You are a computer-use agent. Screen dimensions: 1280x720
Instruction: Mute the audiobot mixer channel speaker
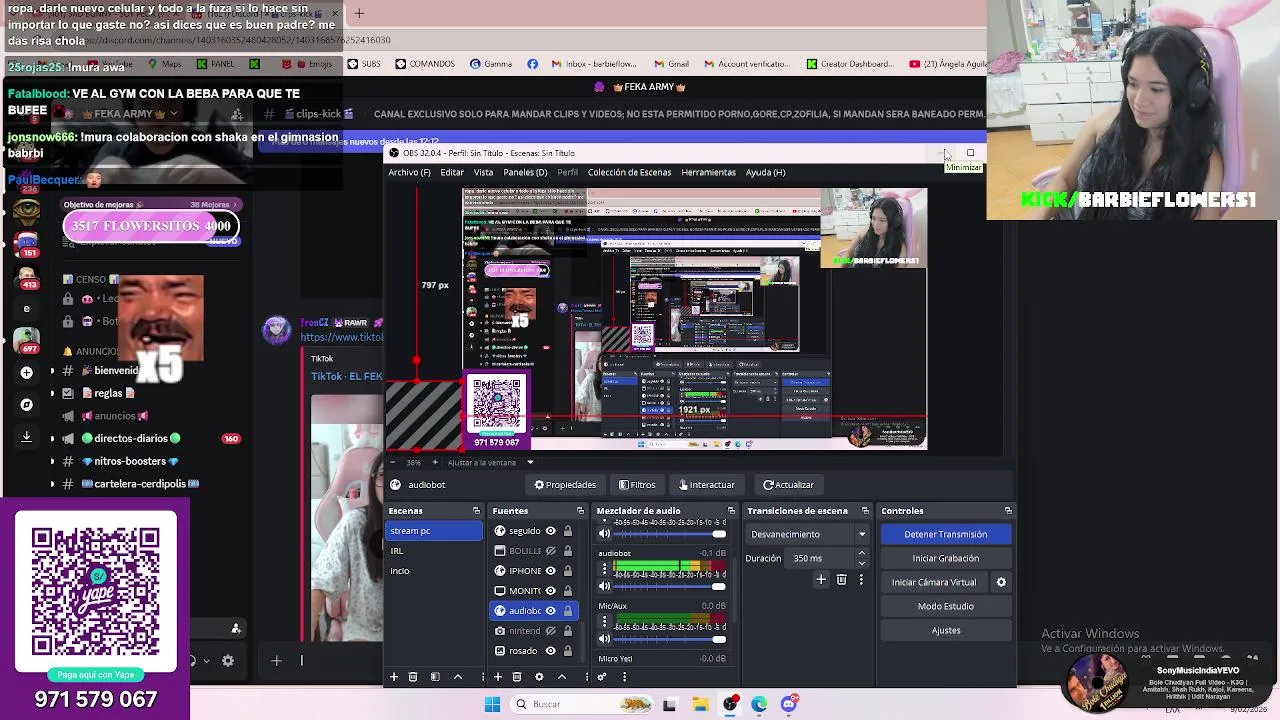point(604,586)
